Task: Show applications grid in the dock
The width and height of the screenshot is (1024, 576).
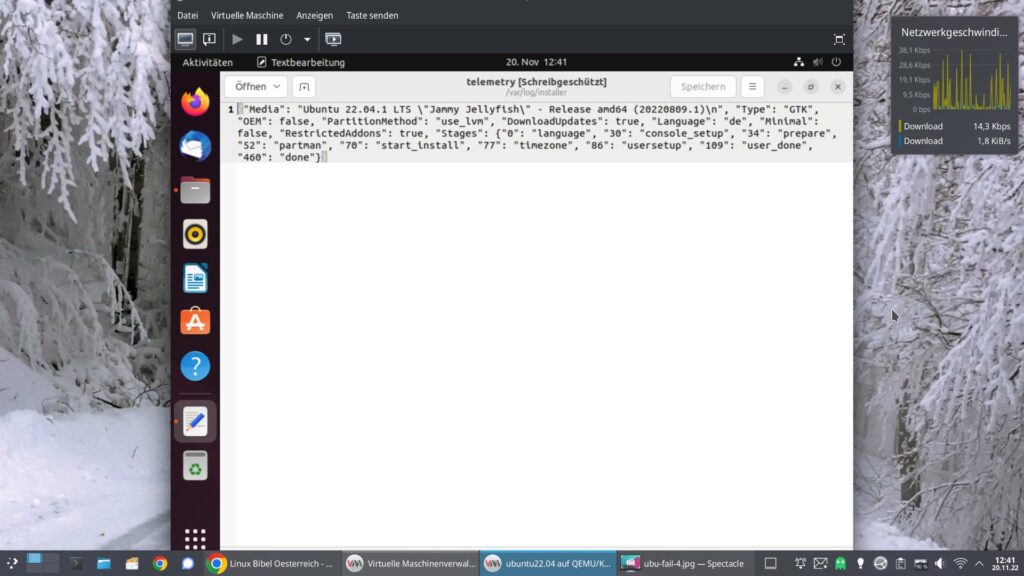Action: (x=195, y=539)
